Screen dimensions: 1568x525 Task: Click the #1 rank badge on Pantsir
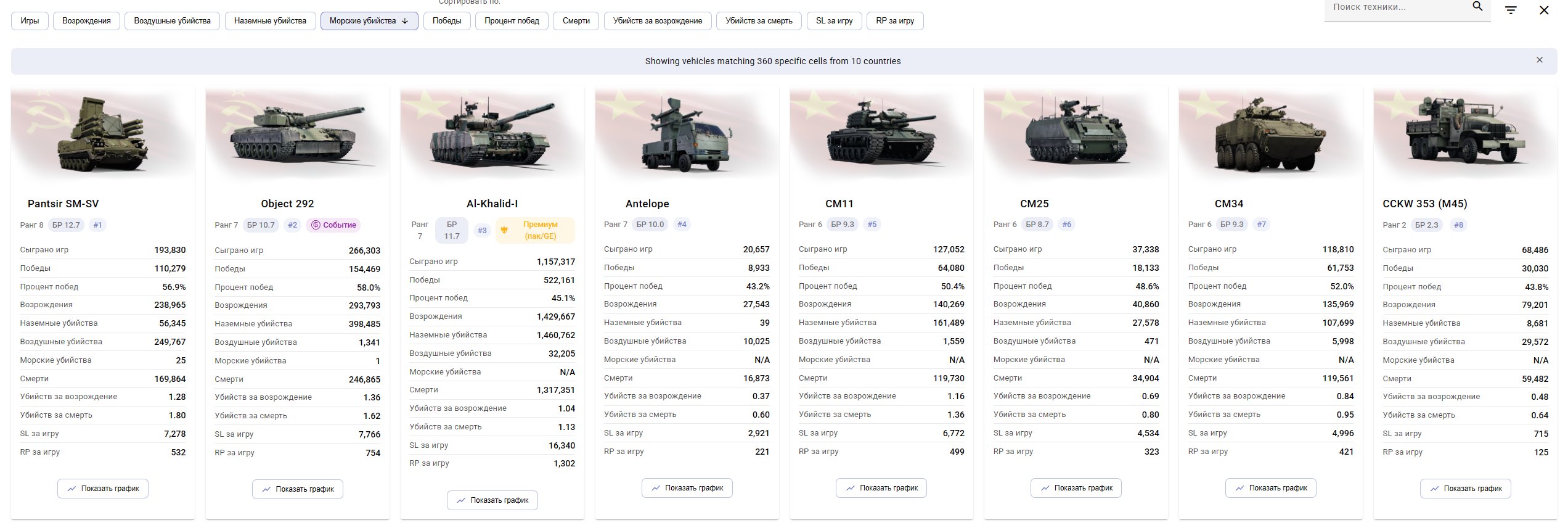tap(97, 225)
